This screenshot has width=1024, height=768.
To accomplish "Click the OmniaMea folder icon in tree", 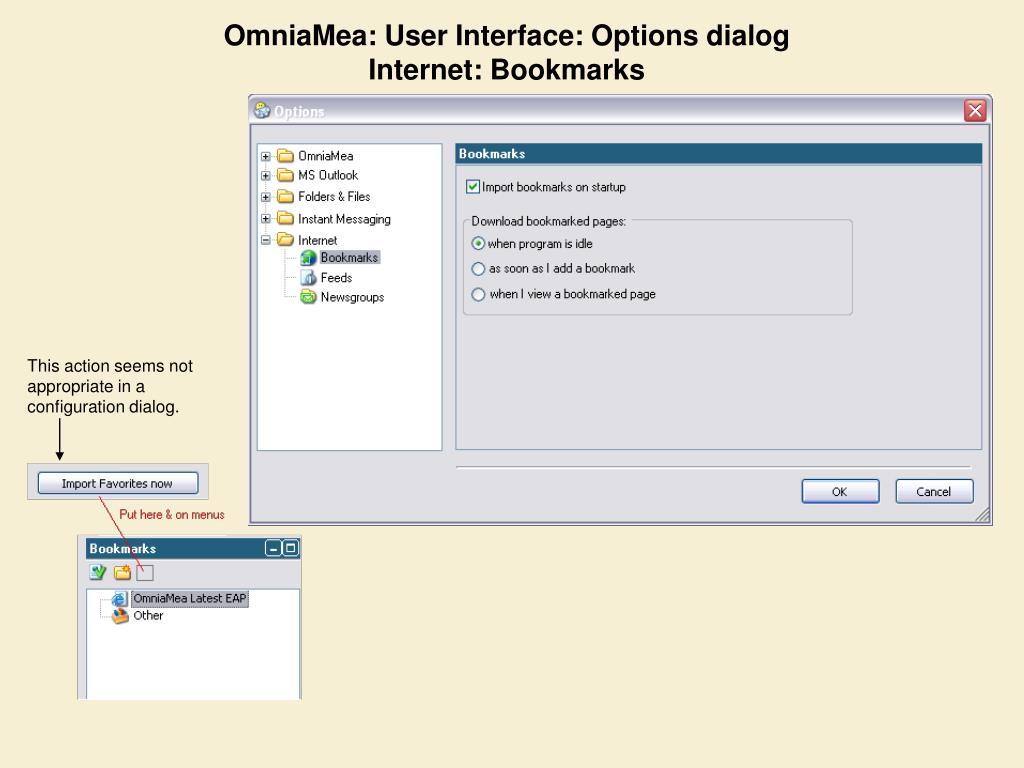I will (285, 155).
